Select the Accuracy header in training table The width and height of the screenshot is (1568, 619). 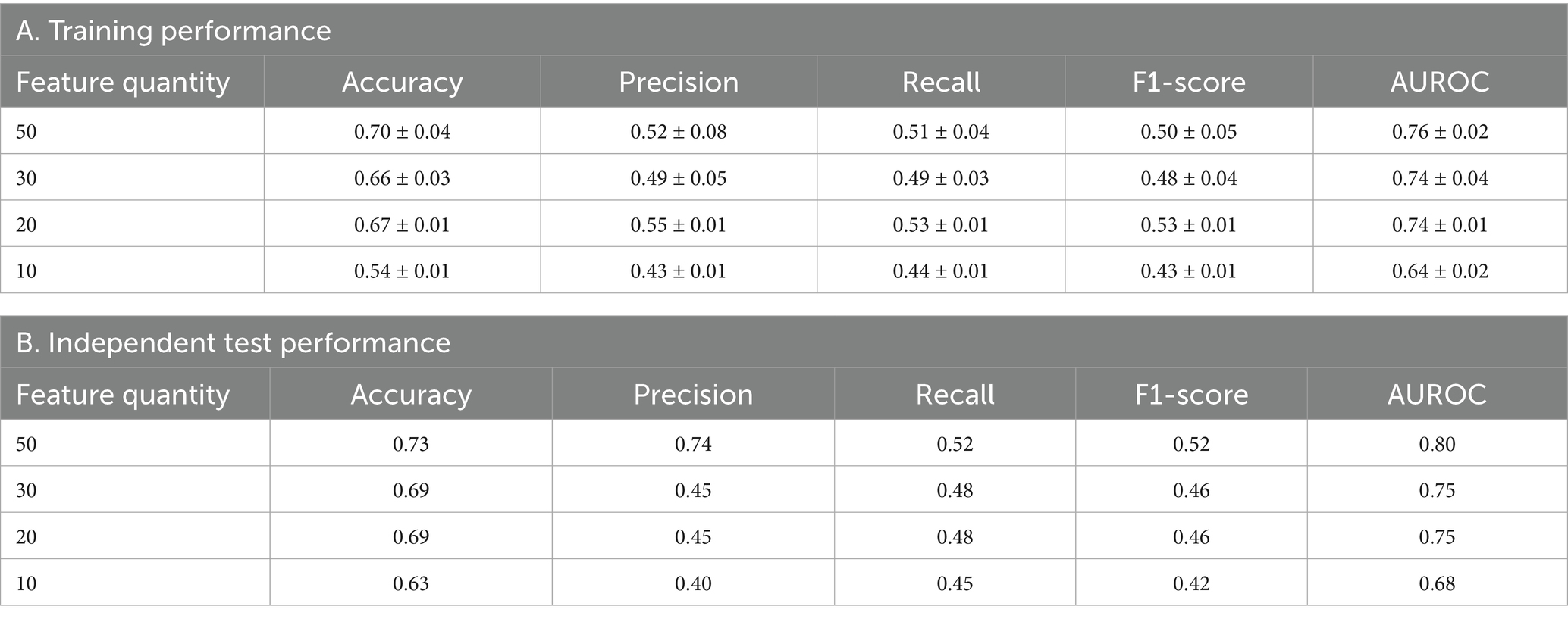(x=402, y=82)
